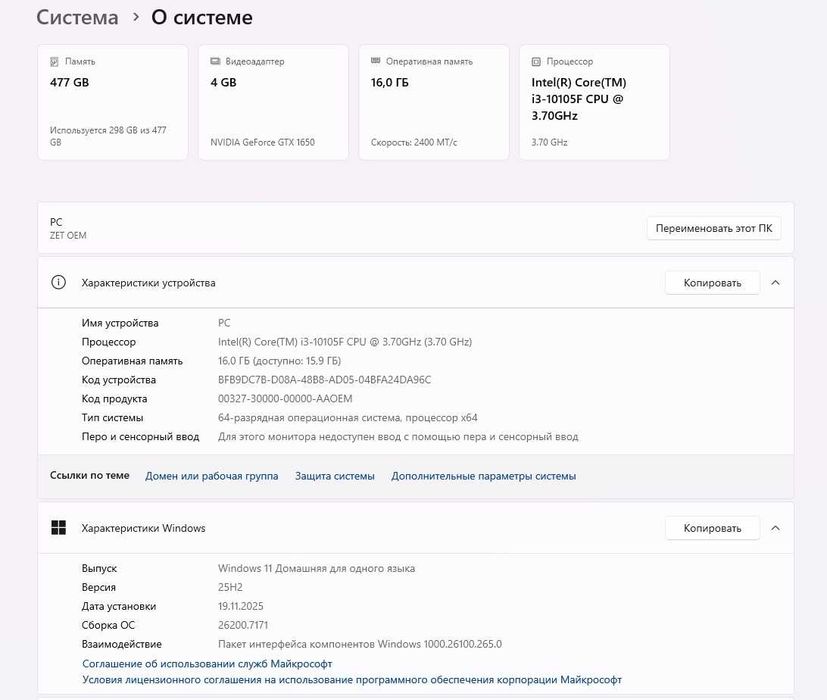Click Скорость: 2400 МТ/с text

click(x=414, y=142)
